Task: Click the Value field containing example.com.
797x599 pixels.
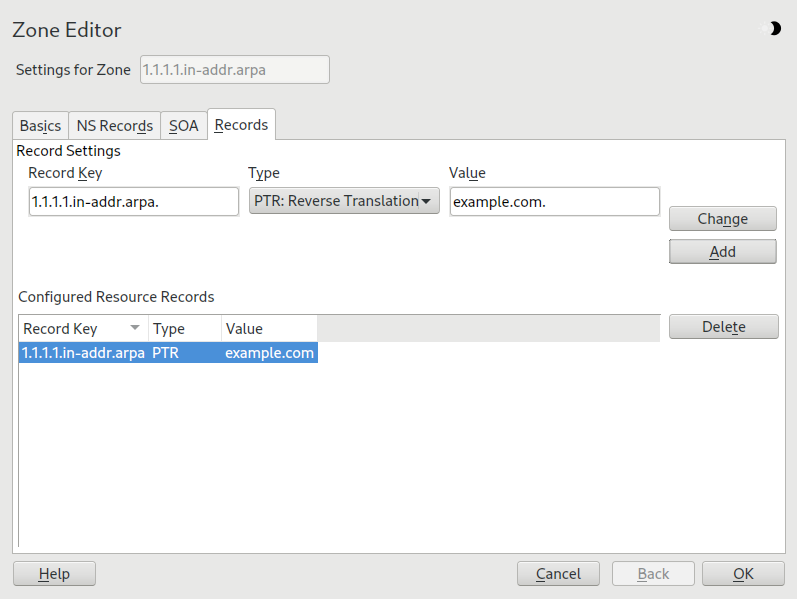Action: (x=554, y=201)
